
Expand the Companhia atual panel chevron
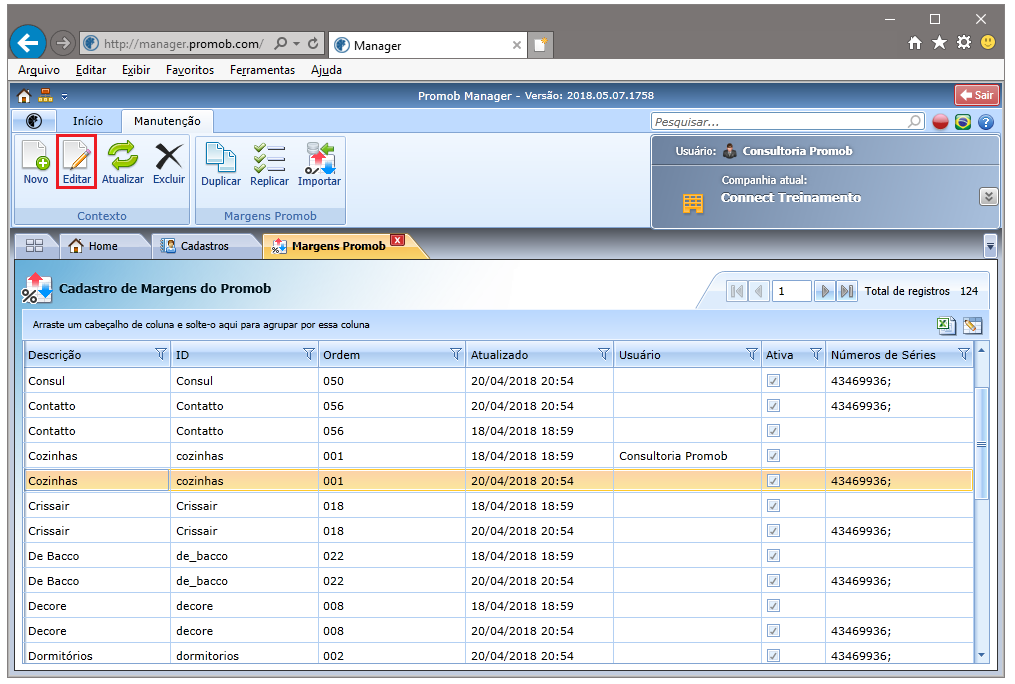[x=988, y=197]
